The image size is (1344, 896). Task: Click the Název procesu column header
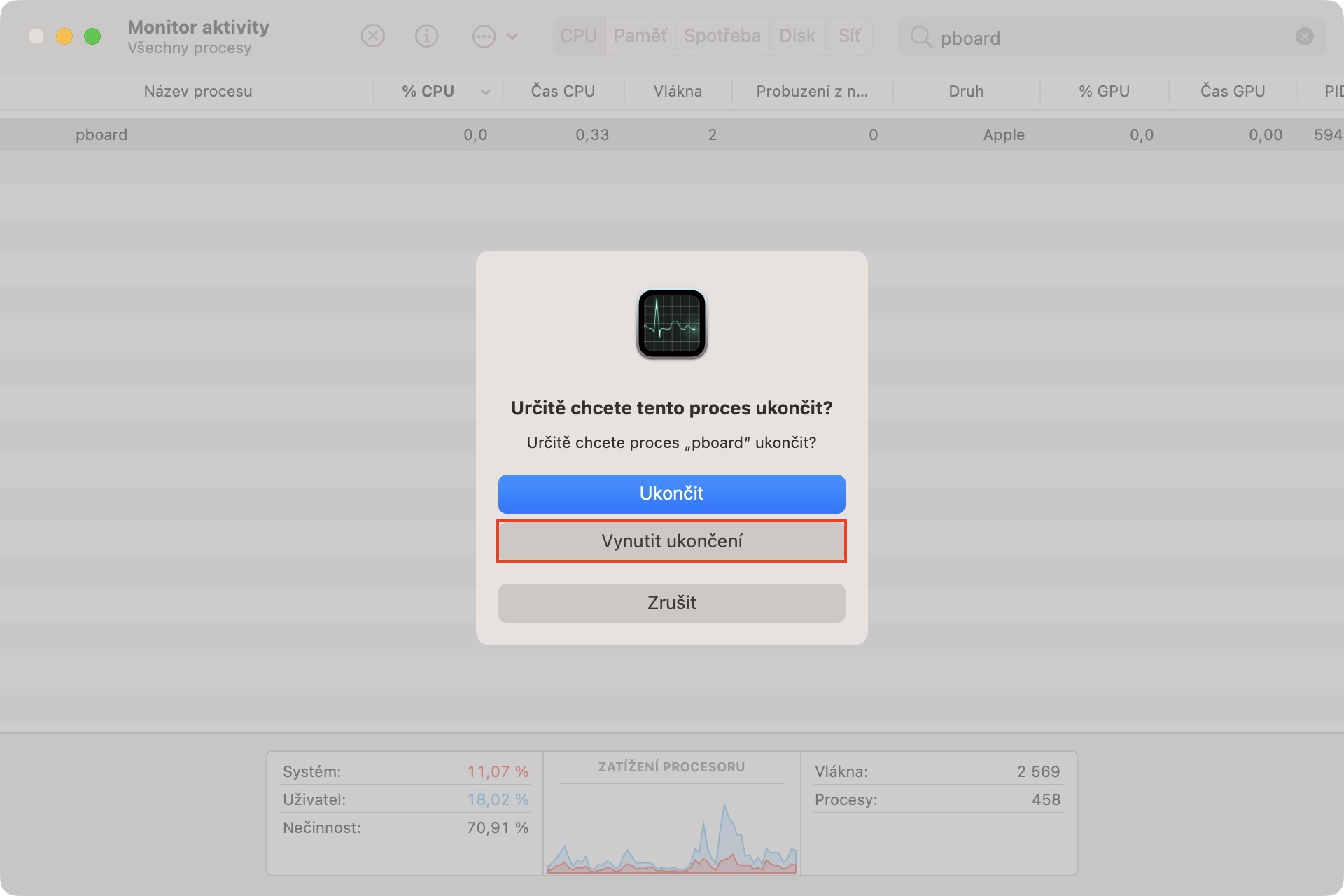(198, 92)
